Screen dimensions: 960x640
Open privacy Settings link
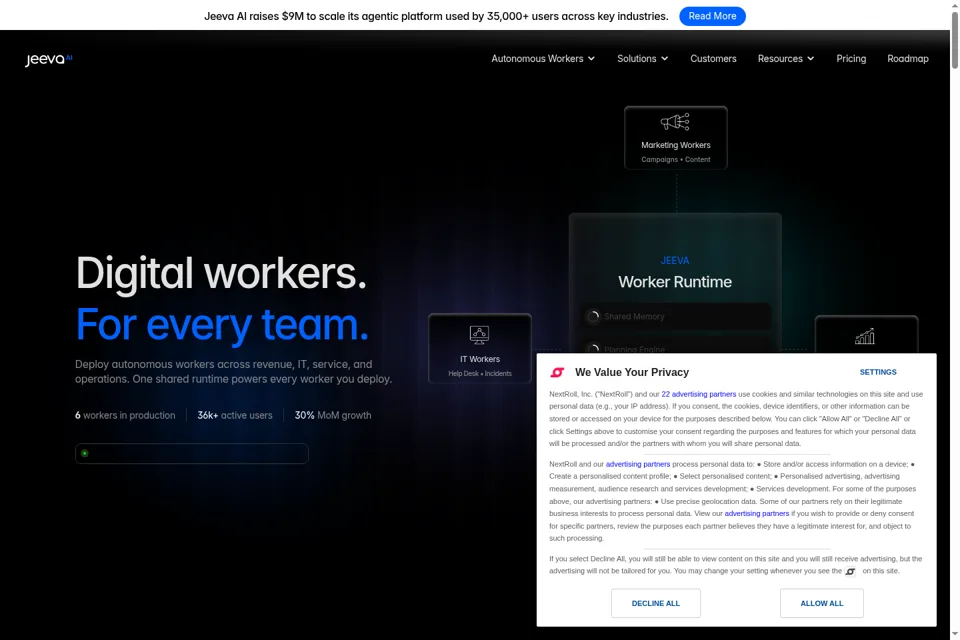click(x=877, y=372)
